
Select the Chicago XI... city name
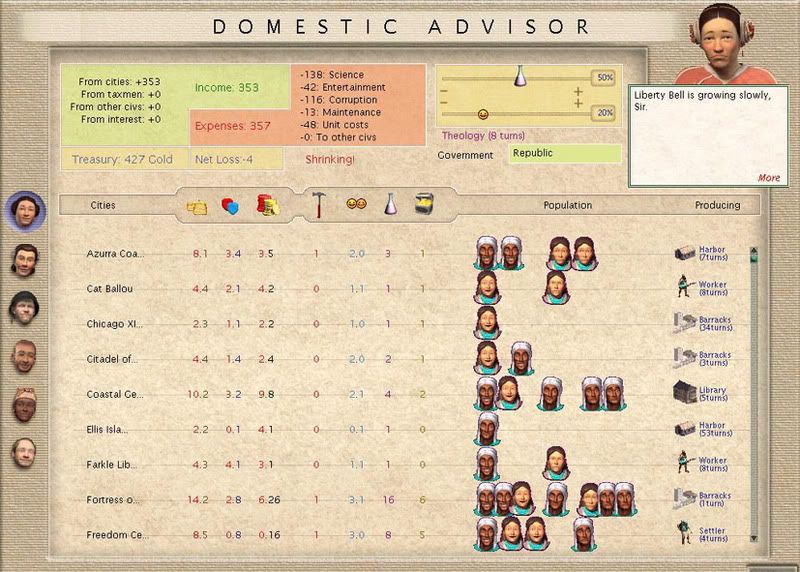pos(114,324)
